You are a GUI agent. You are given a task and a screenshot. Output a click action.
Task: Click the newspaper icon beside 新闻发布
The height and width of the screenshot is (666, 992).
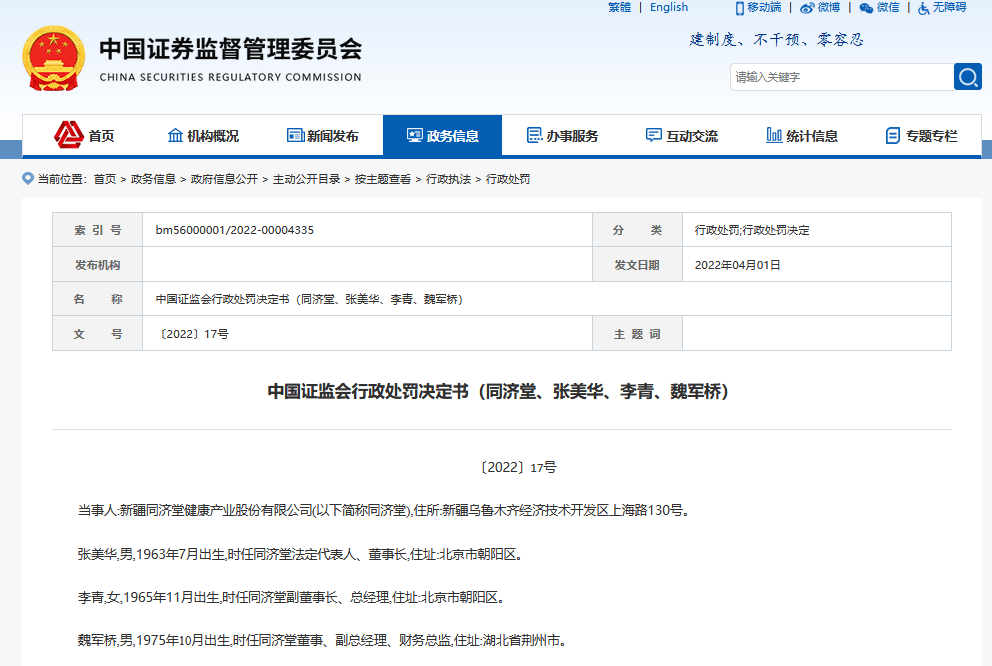click(295, 135)
